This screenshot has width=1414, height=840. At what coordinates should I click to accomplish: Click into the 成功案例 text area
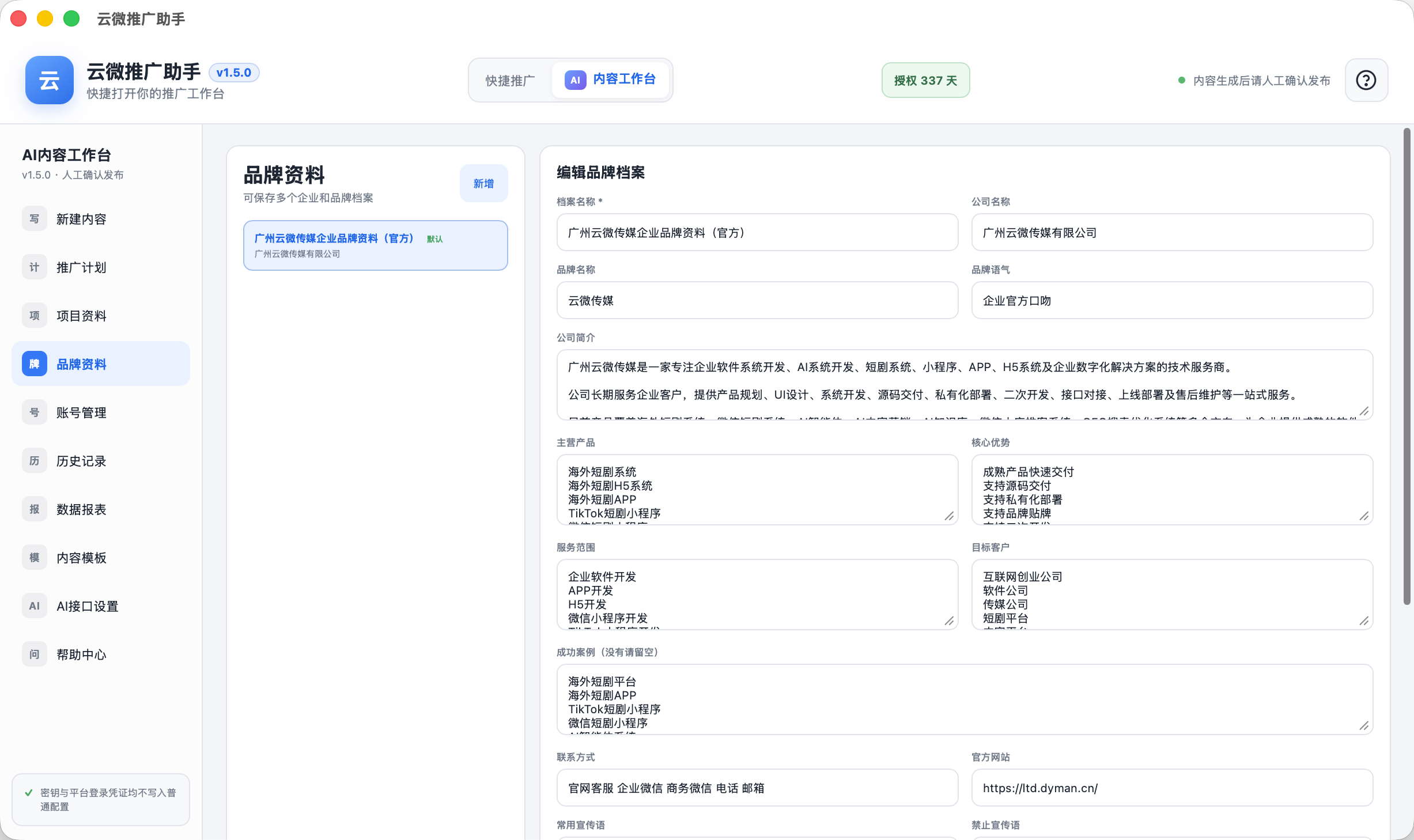pos(965,699)
